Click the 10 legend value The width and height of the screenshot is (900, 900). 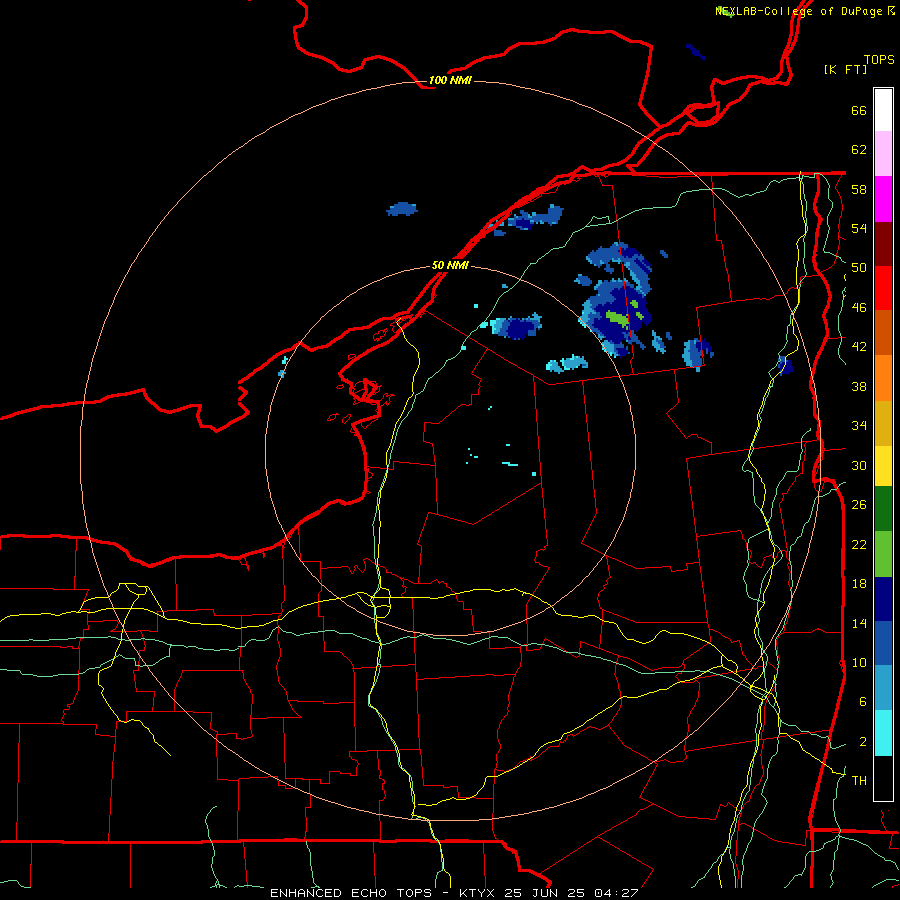point(859,662)
